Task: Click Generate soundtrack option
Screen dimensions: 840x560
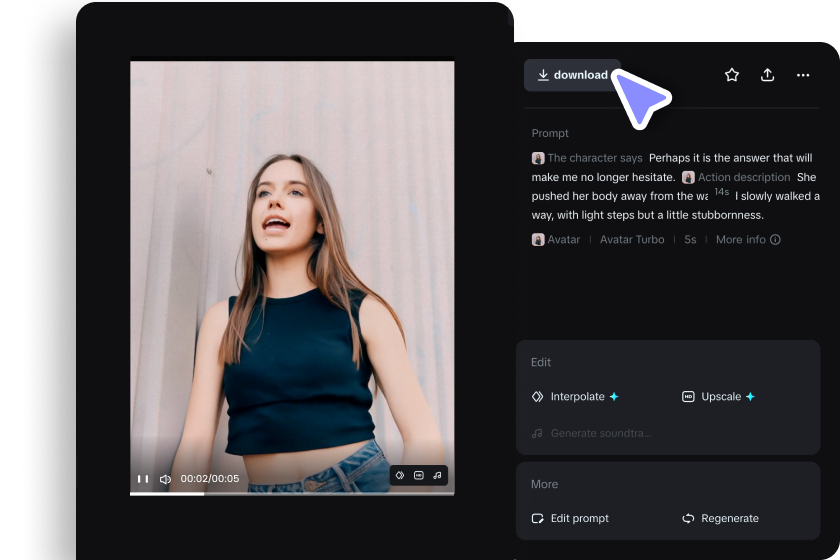Action: click(591, 433)
